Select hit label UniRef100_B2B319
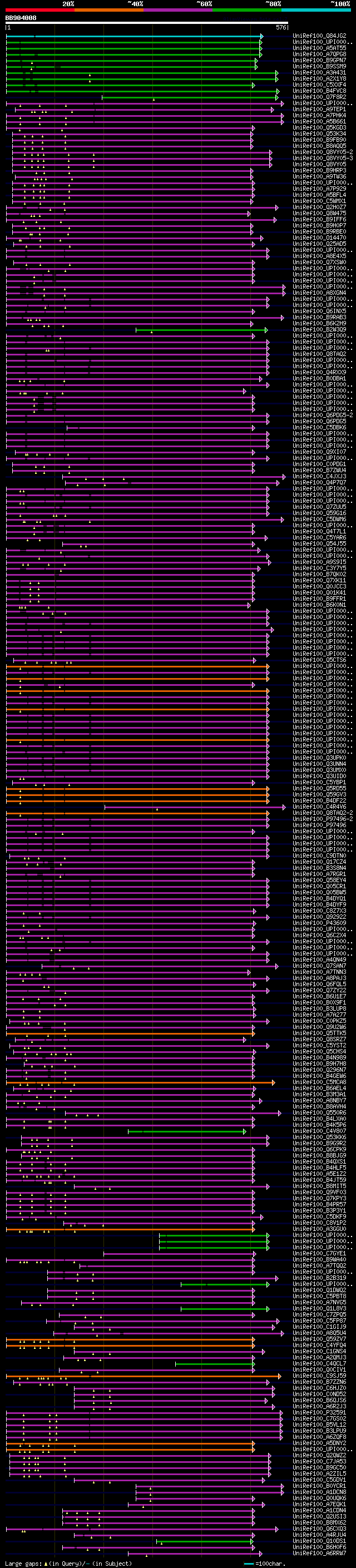Image resolution: width=356 pixels, height=1568 pixels. tap(319, 1278)
